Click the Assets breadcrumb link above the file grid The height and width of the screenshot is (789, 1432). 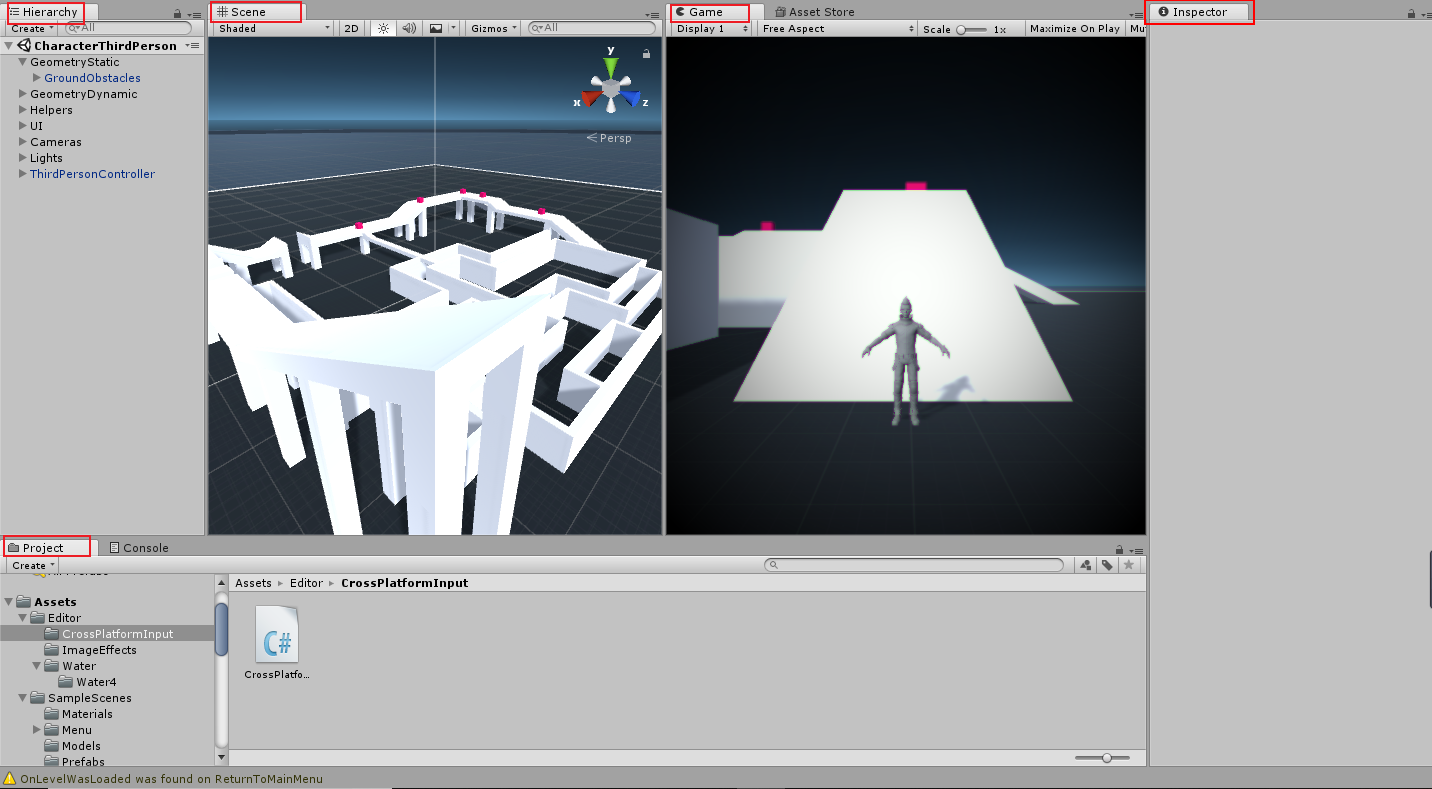(x=253, y=582)
